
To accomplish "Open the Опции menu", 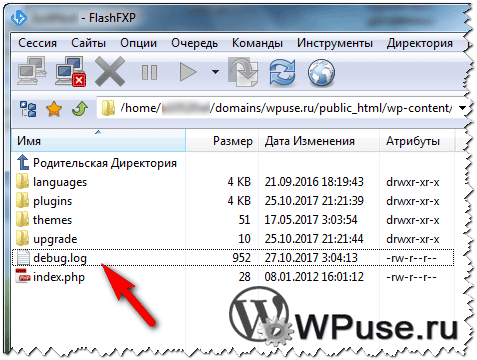I will pos(138,43).
